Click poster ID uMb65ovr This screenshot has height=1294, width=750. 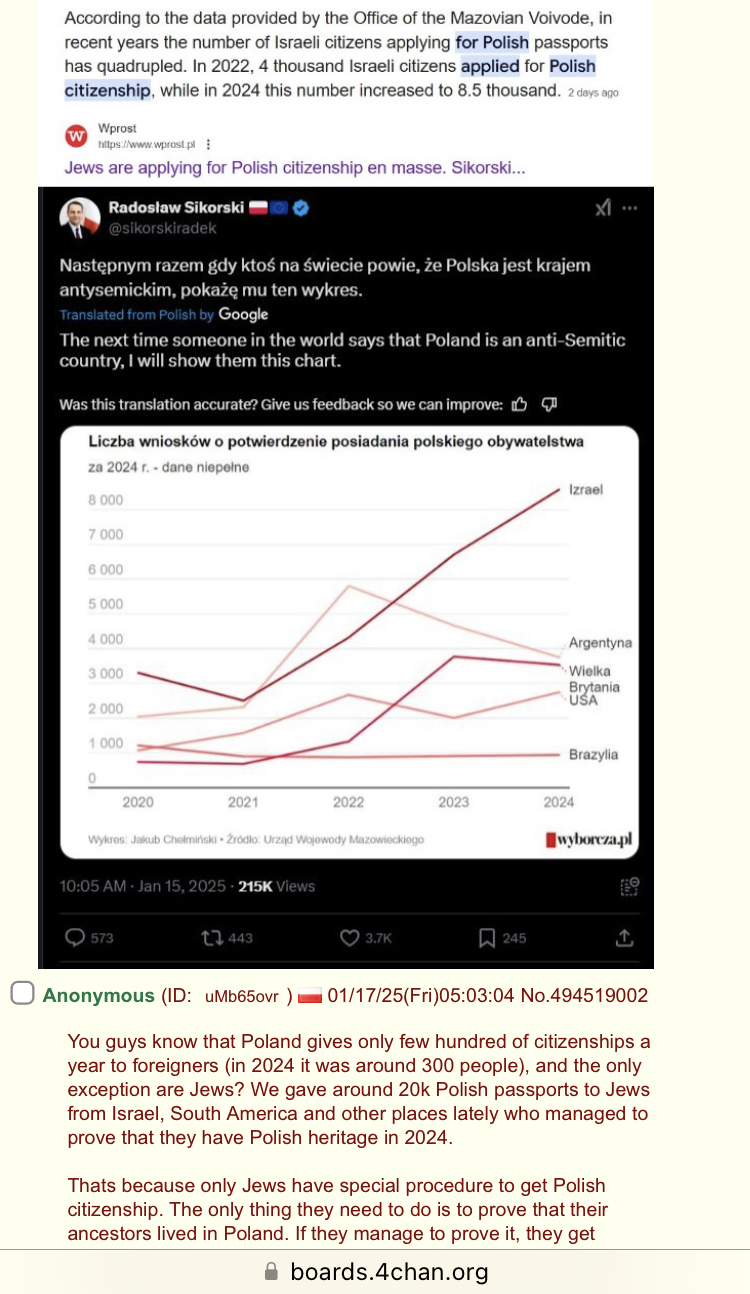pyautogui.click(x=241, y=996)
